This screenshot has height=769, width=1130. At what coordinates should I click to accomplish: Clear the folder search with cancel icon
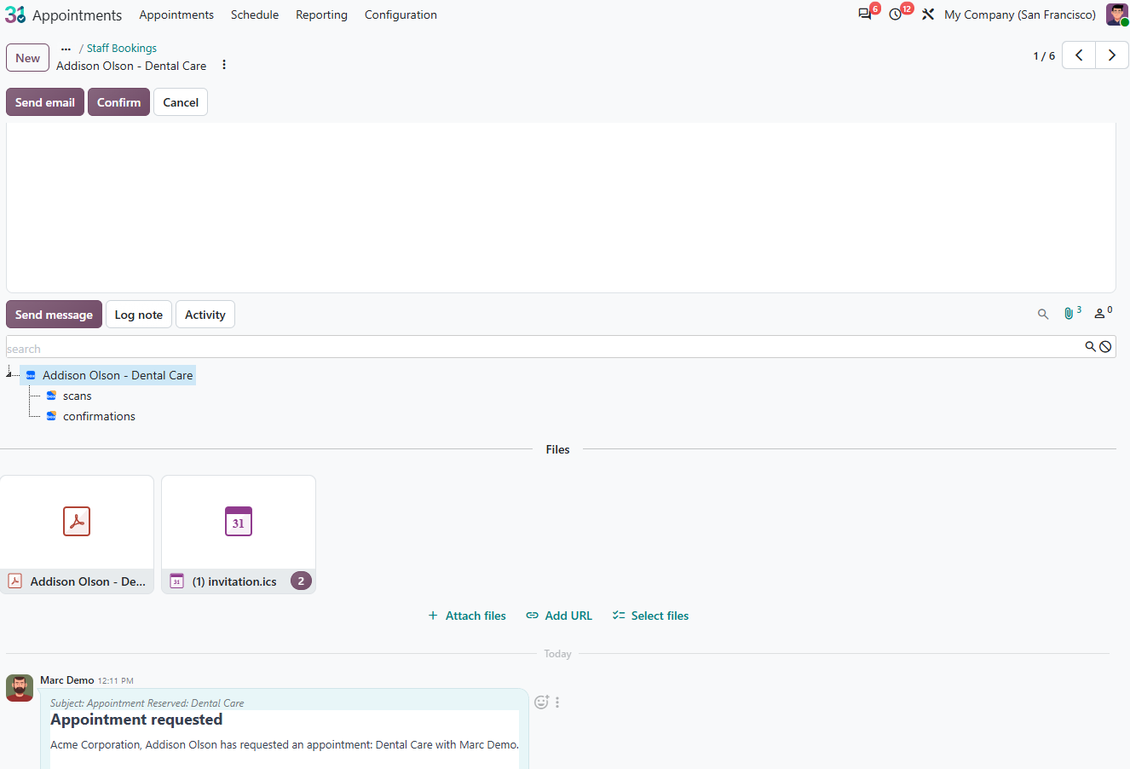1105,347
